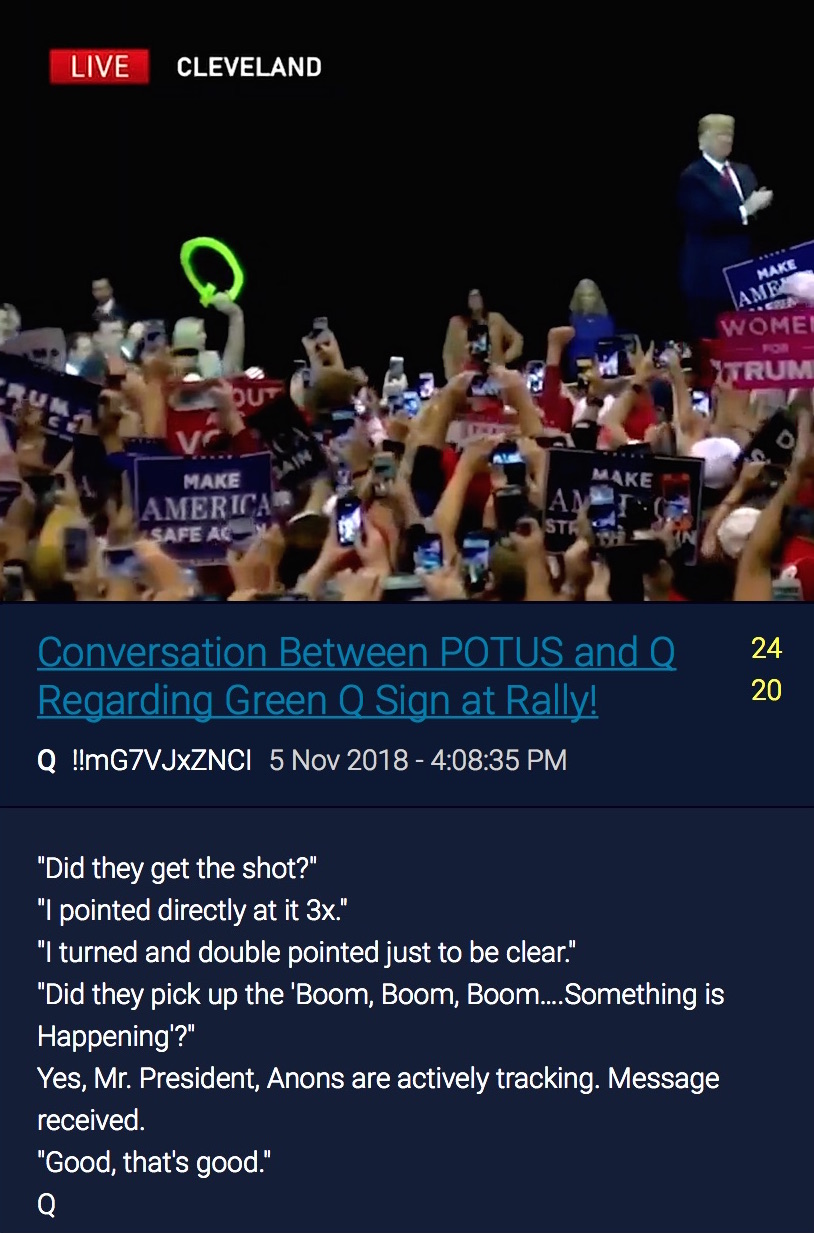Select the 'Boom, Boom, Boom' quote line
The image size is (814, 1233).
tap(381, 1015)
